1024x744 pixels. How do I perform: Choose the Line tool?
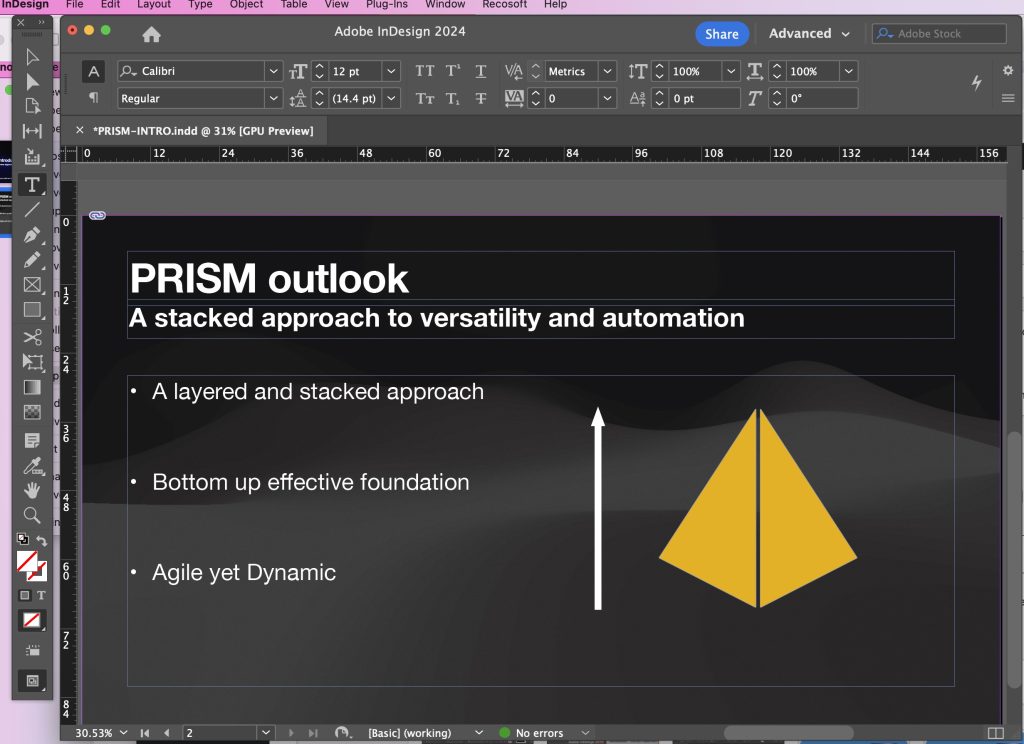click(x=32, y=209)
